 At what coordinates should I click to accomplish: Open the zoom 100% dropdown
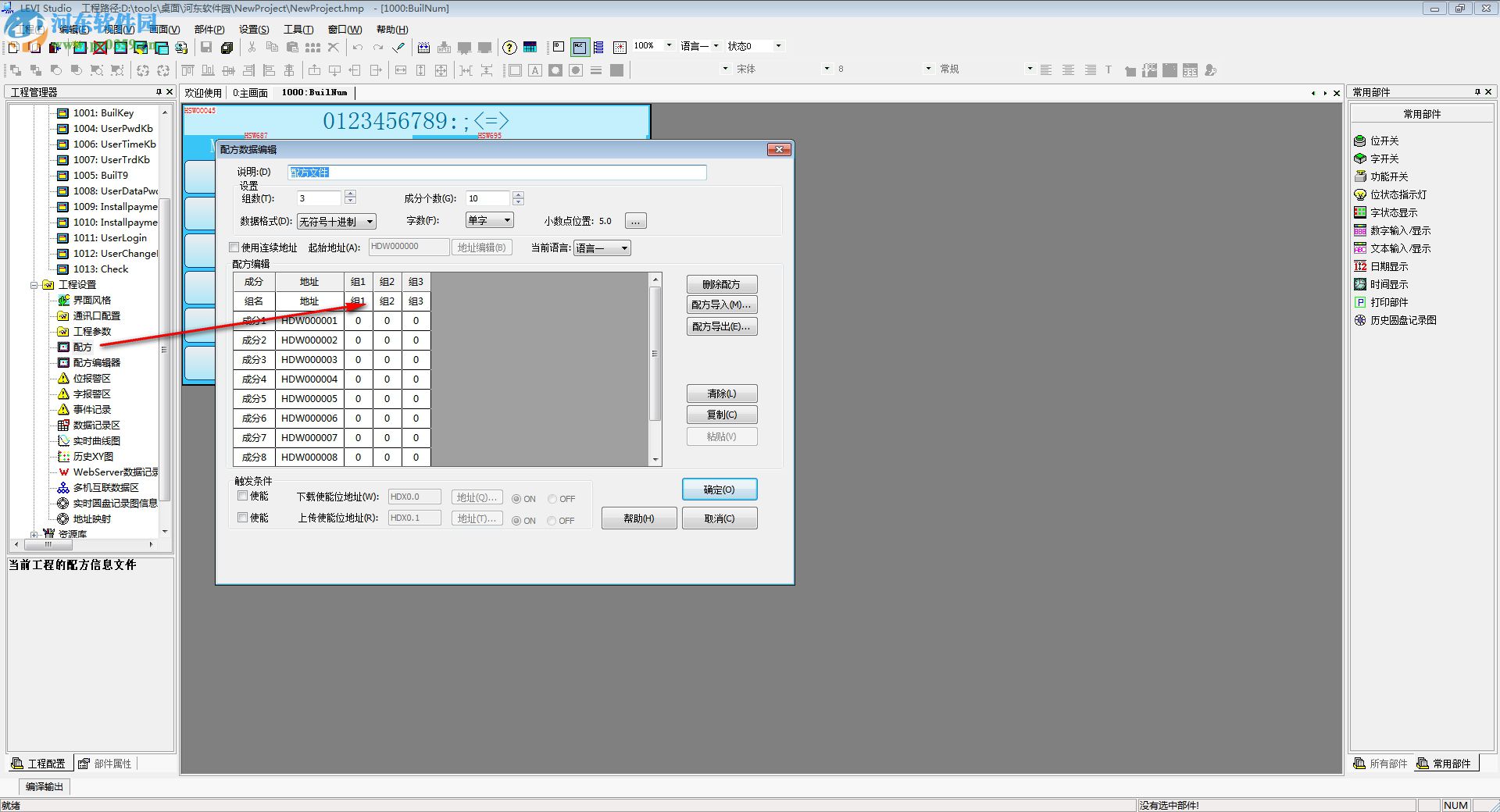(669, 46)
